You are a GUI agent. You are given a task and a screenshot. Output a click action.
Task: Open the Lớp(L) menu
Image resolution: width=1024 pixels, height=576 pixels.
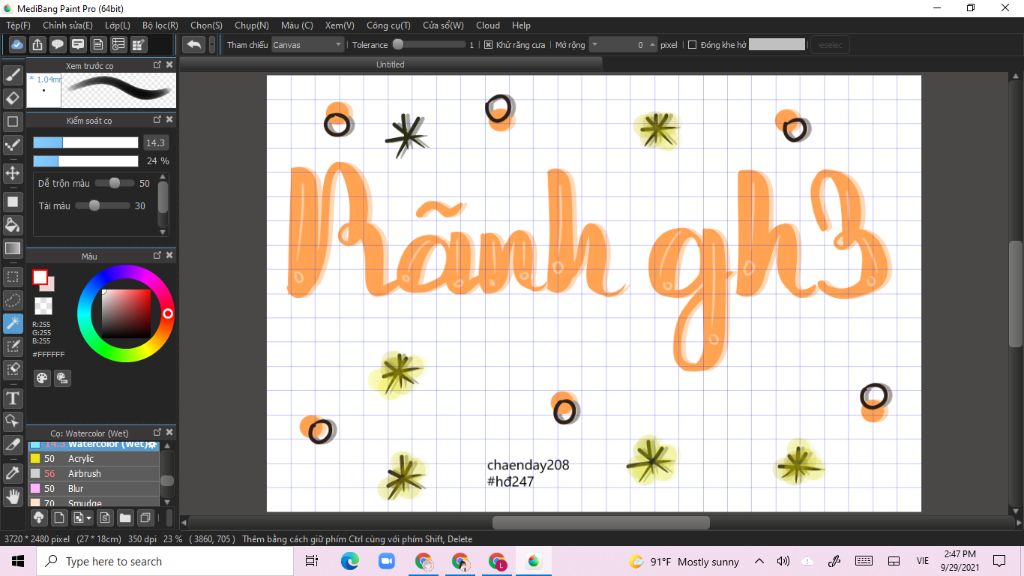(118, 25)
